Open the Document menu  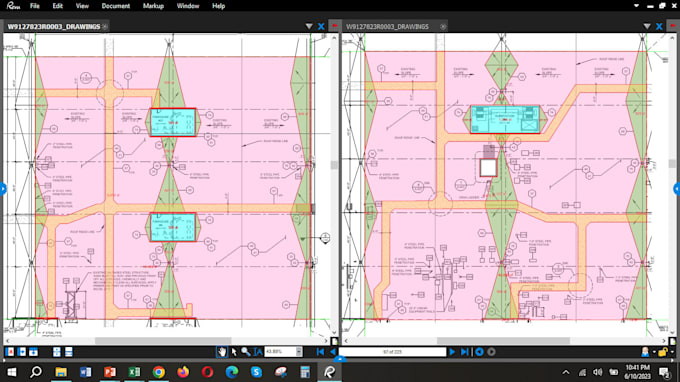tap(115, 6)
